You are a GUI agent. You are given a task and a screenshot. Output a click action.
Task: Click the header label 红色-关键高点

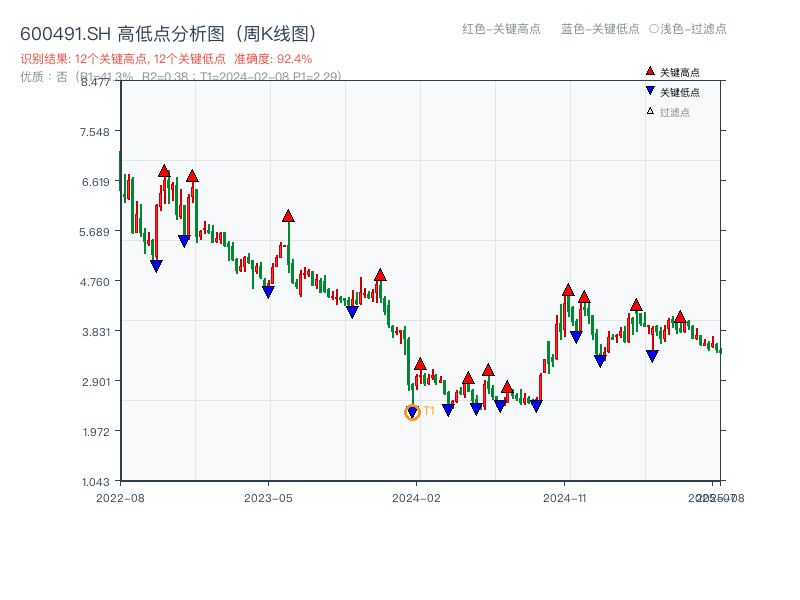[501, 29]
